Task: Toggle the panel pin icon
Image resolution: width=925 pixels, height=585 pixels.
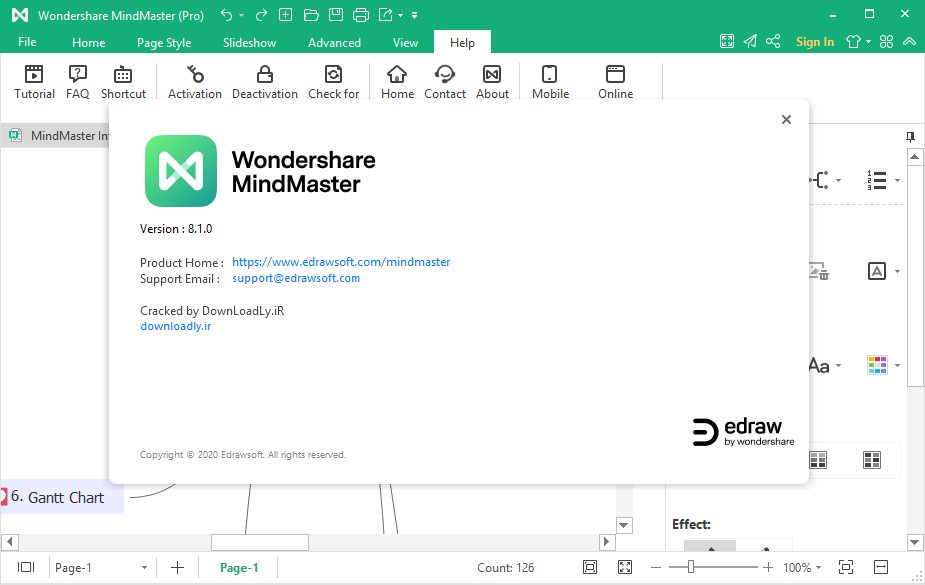Action: point(911,137)
